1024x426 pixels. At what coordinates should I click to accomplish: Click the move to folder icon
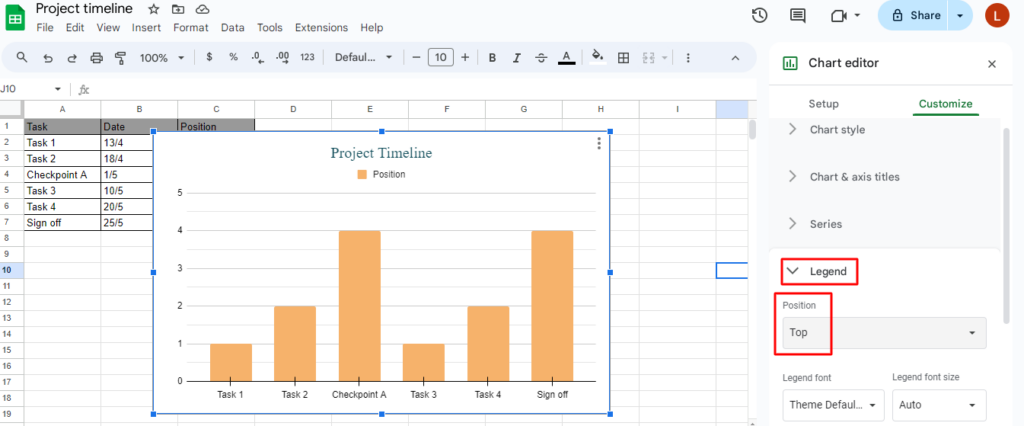pos(178,9)
